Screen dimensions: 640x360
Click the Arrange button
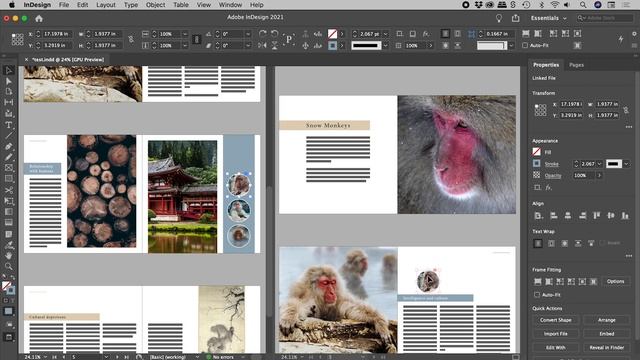tap(607, 320)
